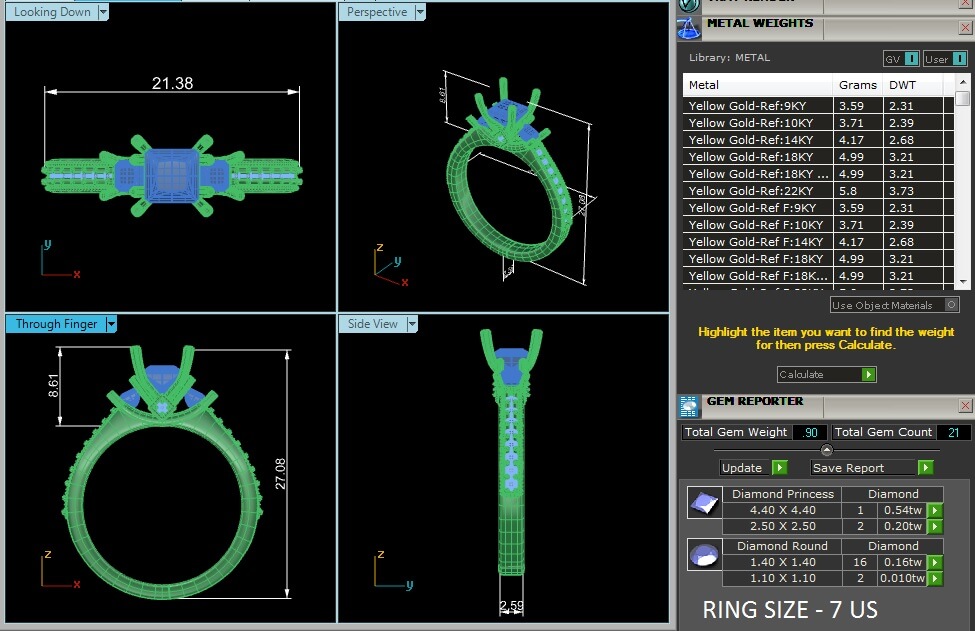975x631 pixels.
Task: Click the green arrow beside Save Report
Action: coord(926,467)
